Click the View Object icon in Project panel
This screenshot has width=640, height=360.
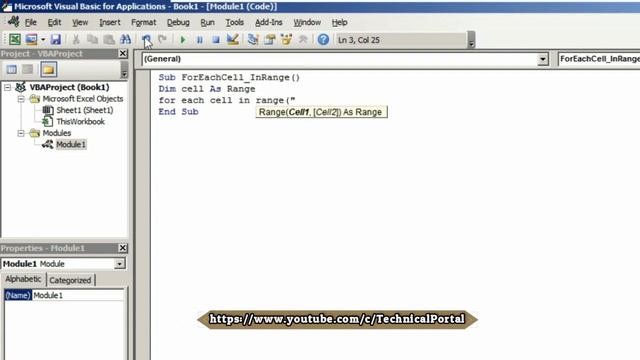[x=28, y=69]
